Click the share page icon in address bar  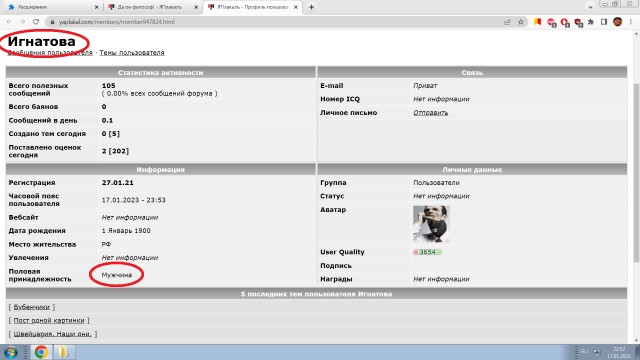(x=507, y=22)
